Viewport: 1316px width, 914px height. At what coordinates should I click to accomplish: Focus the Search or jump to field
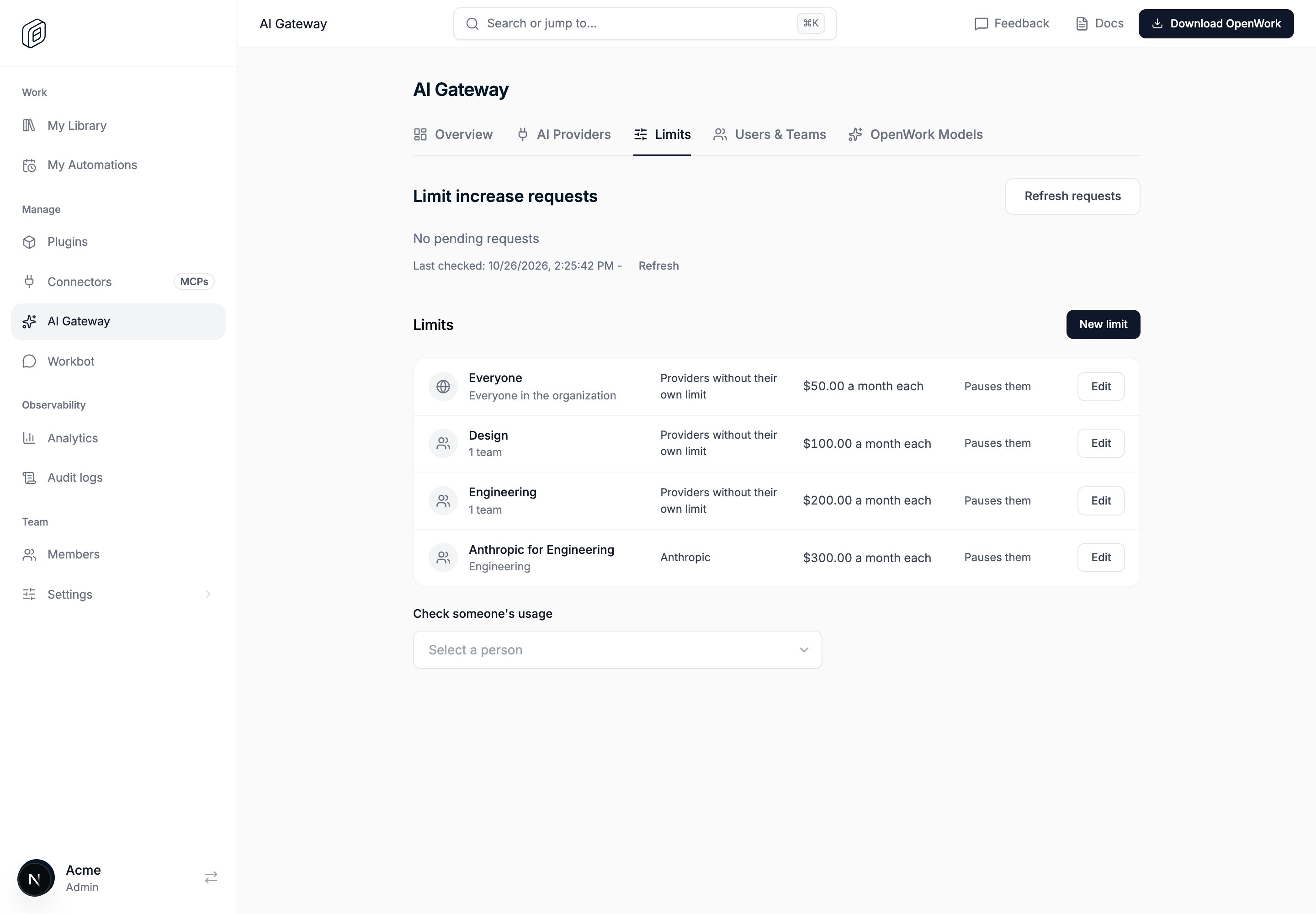pyautogui.click(x=645, y=23)
